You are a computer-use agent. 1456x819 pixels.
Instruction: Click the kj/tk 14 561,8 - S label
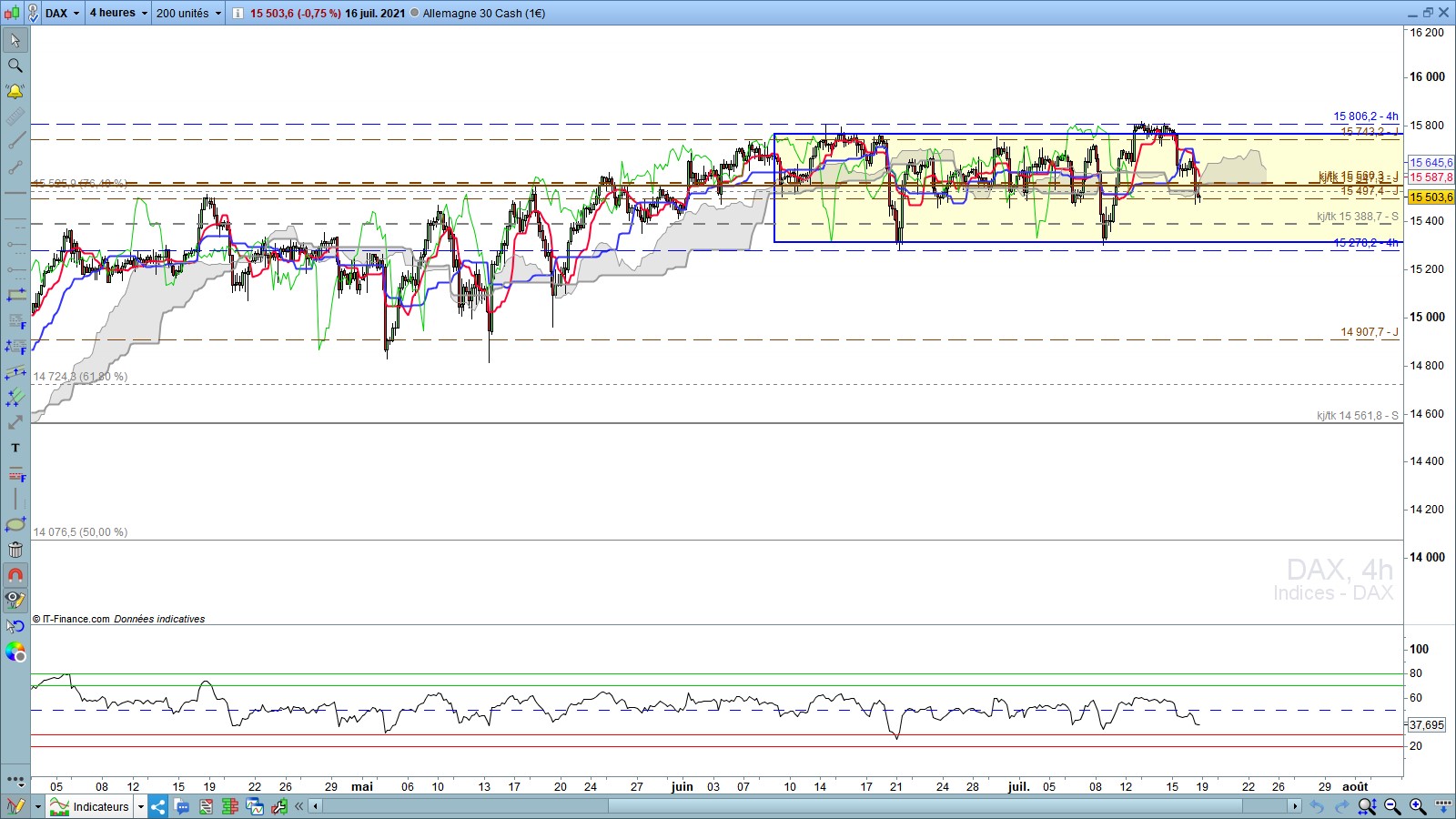click(x=1357, y=416)
